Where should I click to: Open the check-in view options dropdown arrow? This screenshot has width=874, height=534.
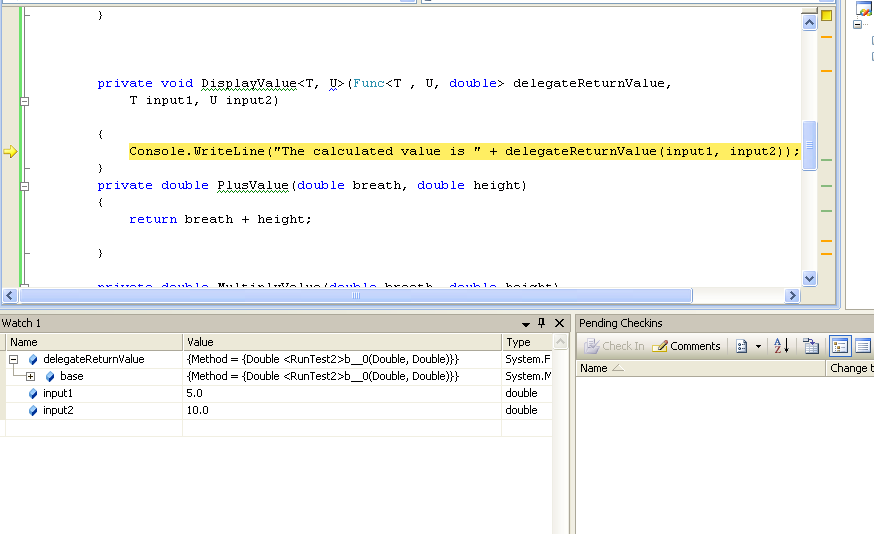click(758, 346)
